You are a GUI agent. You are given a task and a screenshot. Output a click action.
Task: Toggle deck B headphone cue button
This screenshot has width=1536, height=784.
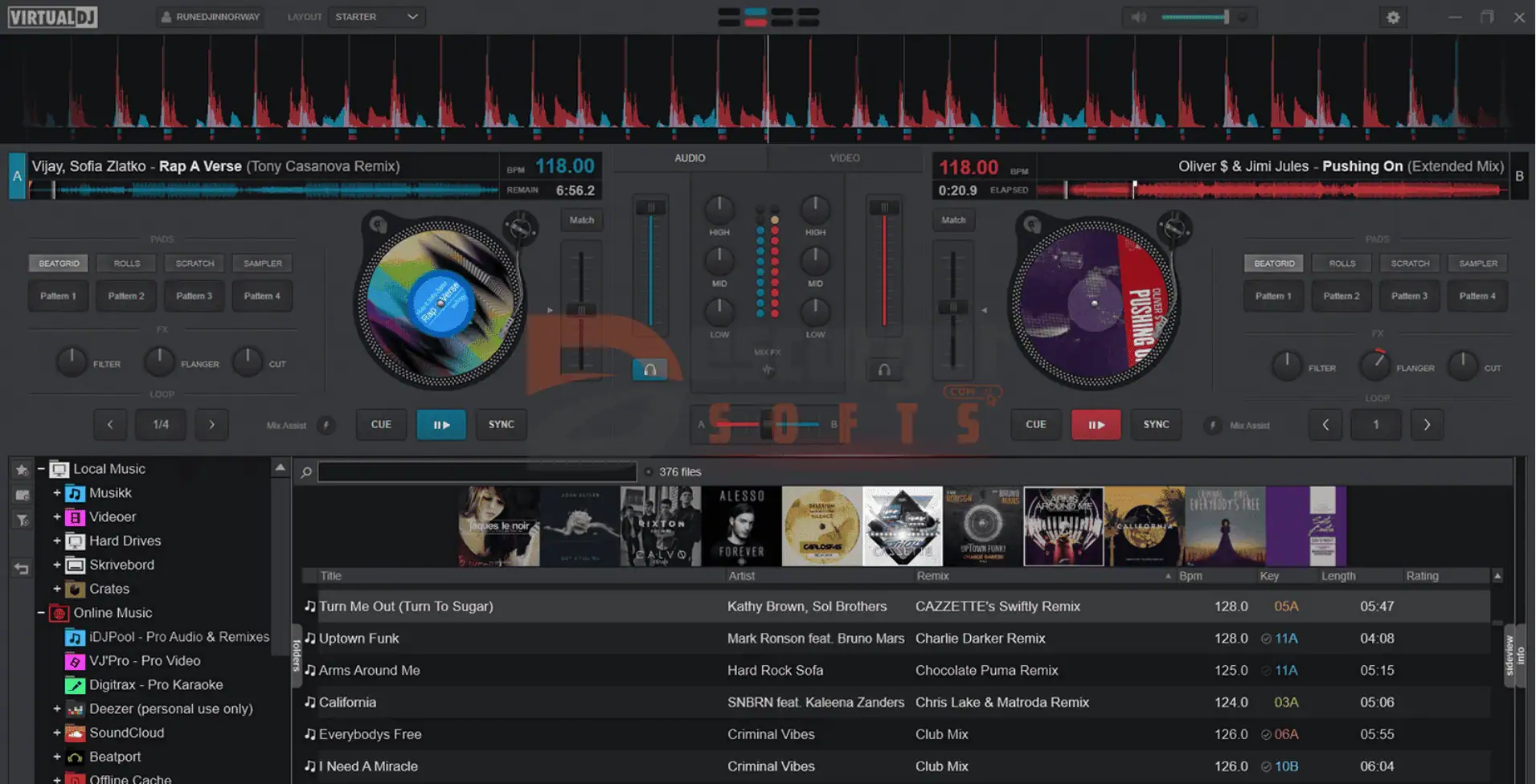pyautogui.click(x=883, y=370)
